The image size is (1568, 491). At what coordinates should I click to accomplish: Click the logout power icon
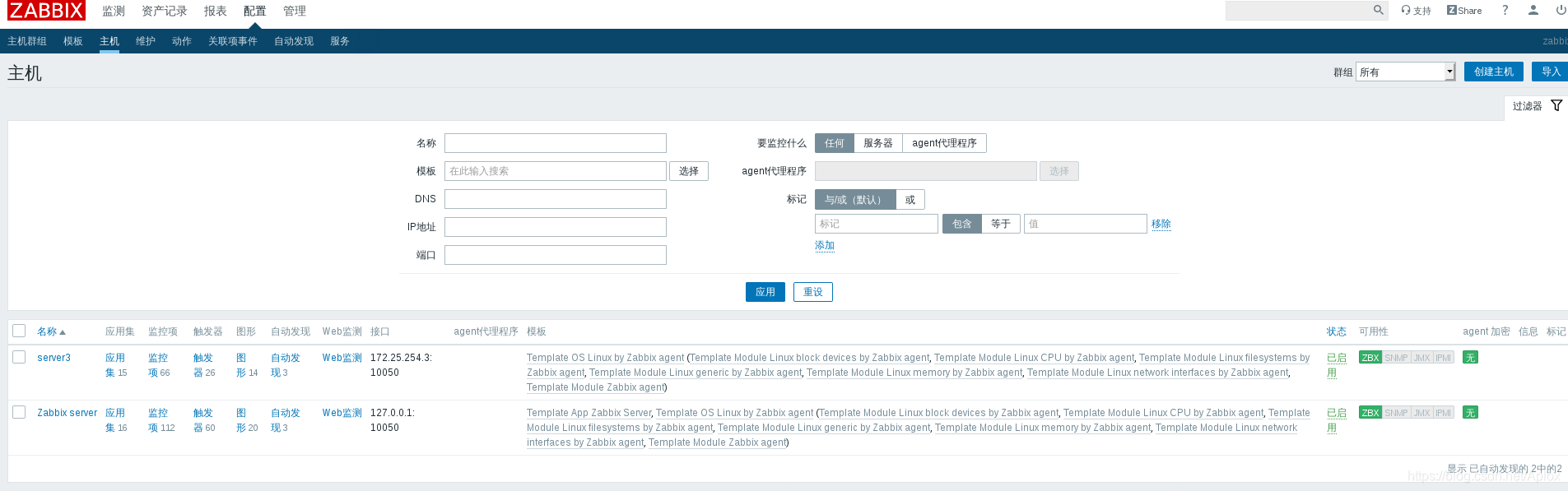1561,11
